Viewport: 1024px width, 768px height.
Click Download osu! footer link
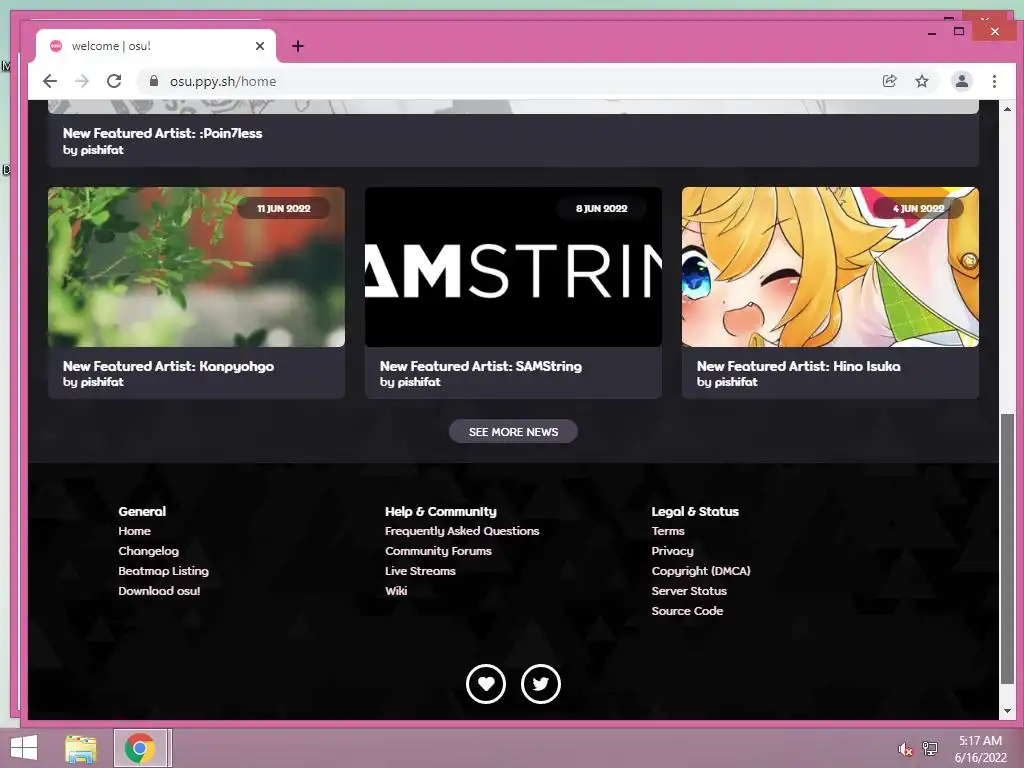[x=159, y=591]
